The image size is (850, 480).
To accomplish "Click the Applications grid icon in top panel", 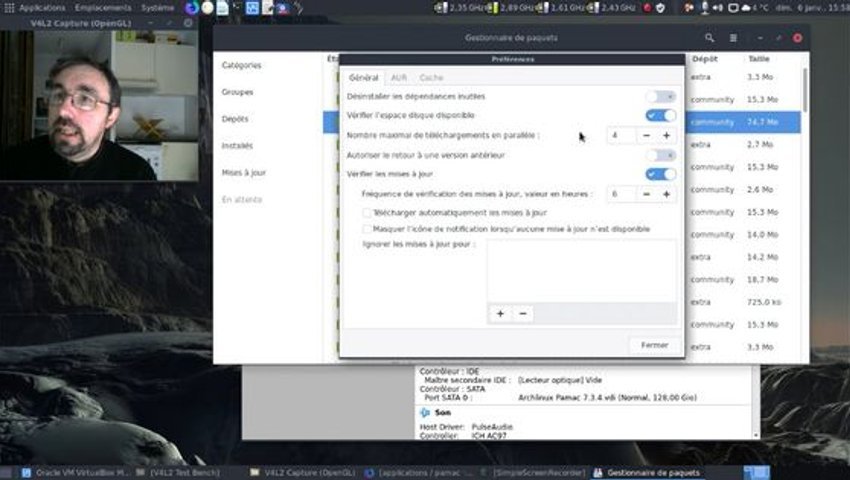I will (x=9, y=8).
